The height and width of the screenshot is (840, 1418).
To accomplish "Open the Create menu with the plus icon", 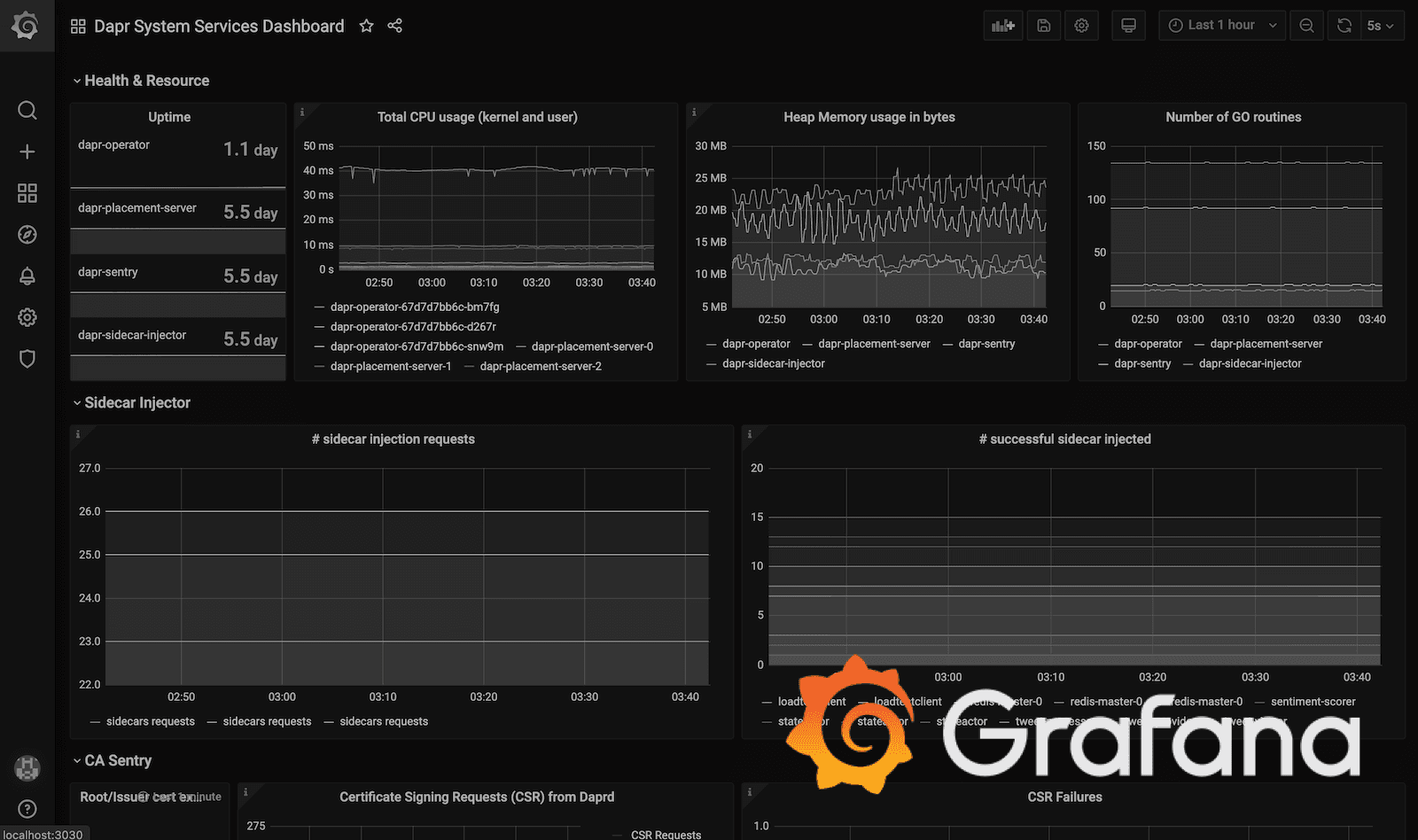I will click(x=27, y=152).
